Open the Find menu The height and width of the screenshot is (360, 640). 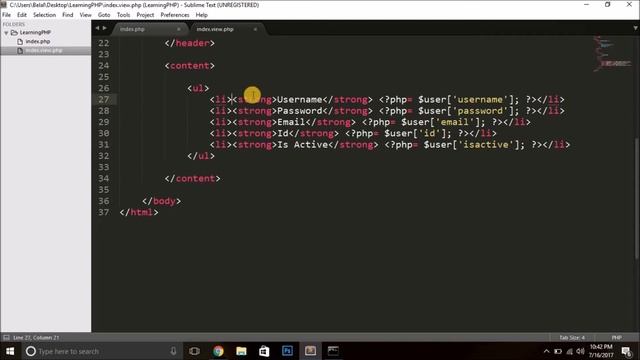pyautogui.click(x=68, y=15)
